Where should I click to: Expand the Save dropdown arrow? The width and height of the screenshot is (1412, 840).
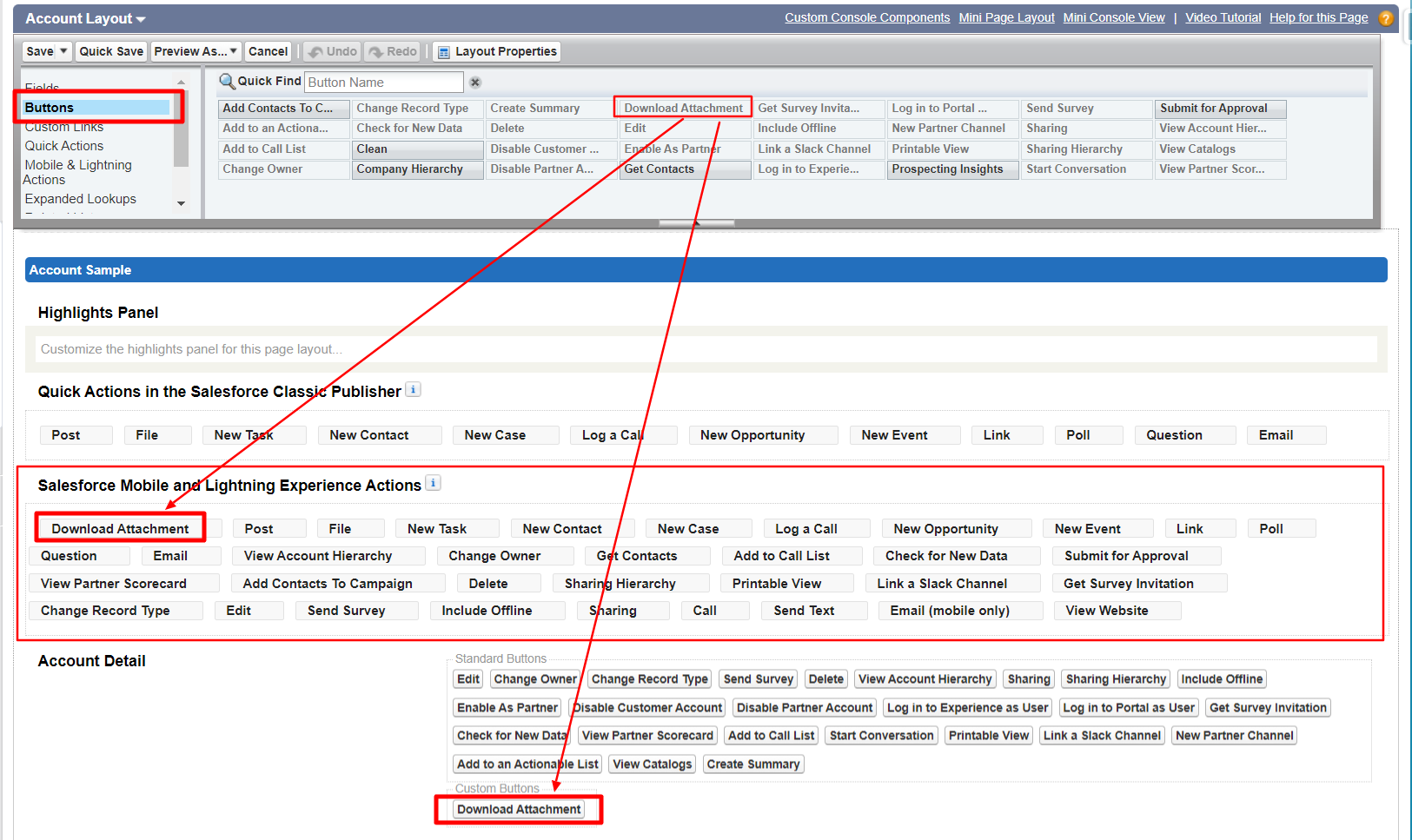tap(63, 51)
